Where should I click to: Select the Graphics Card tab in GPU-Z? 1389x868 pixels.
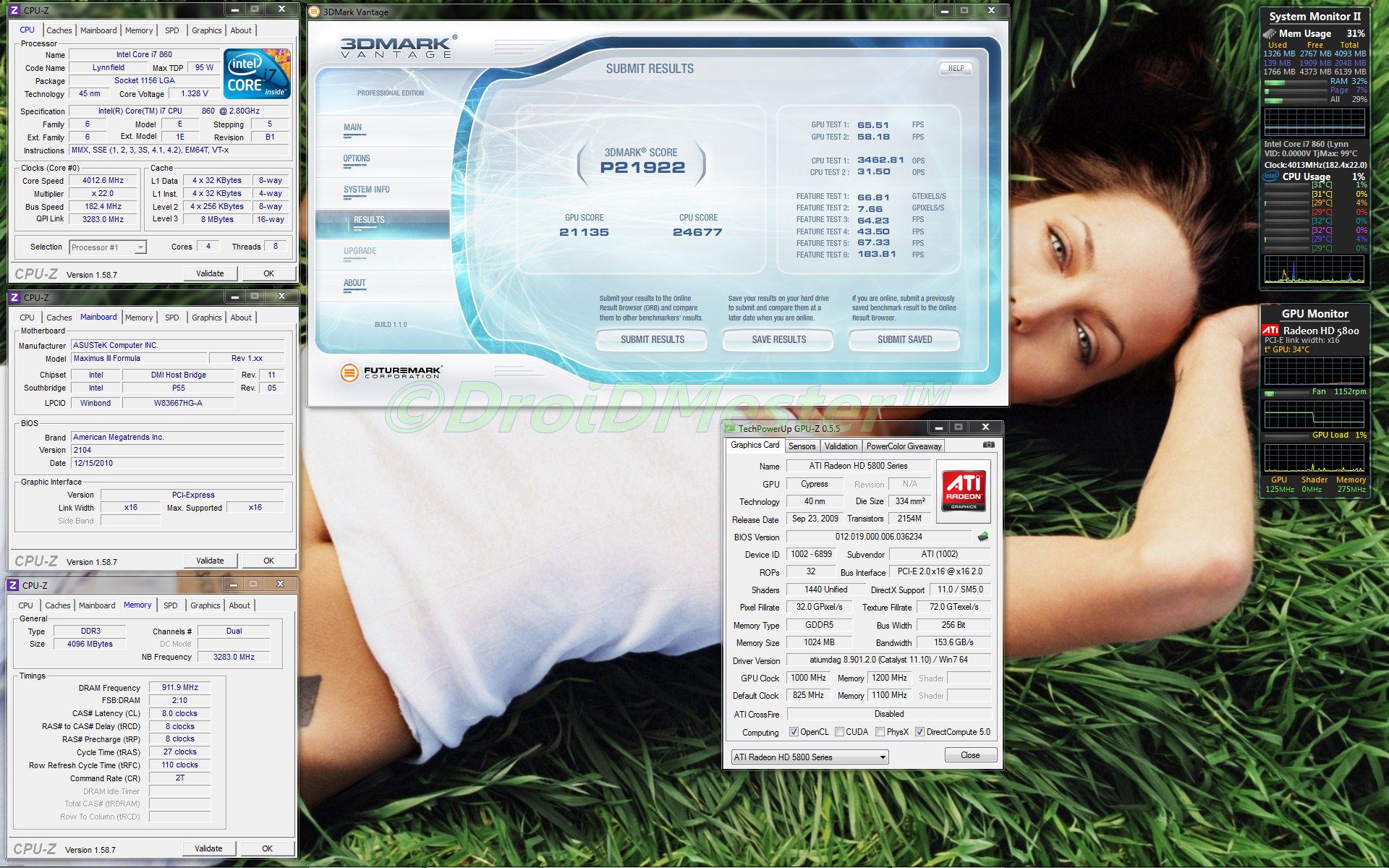pyautogui.click(x=755, y=445)
